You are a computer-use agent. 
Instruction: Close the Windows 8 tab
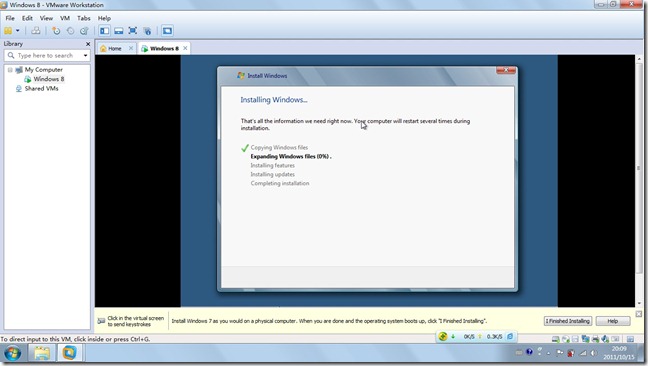(185, 48)
